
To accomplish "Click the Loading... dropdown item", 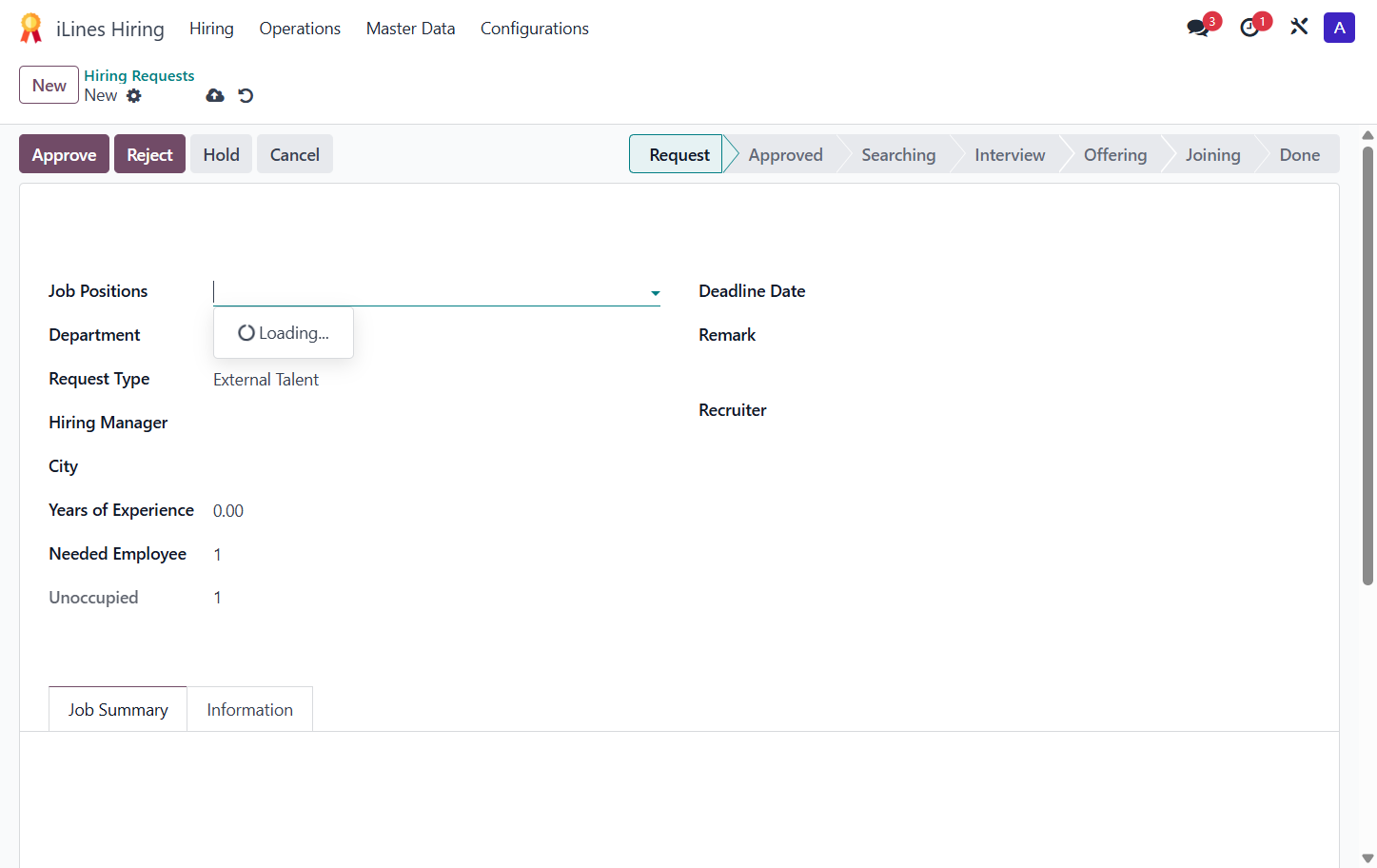I will click(284, 333).
